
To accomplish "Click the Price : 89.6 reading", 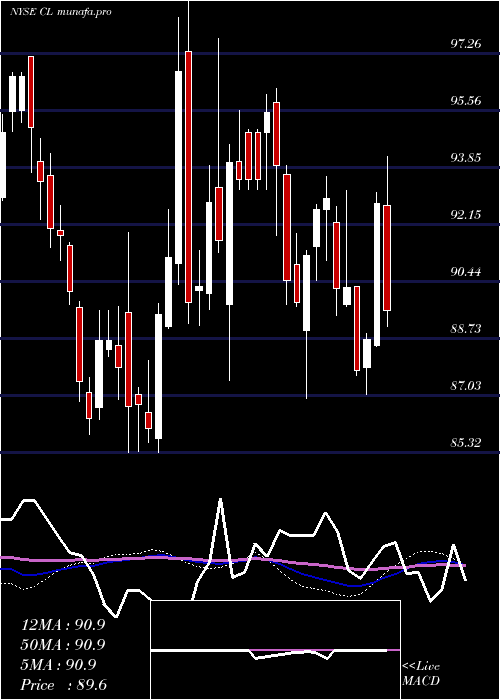I will [x=64, y=685].
